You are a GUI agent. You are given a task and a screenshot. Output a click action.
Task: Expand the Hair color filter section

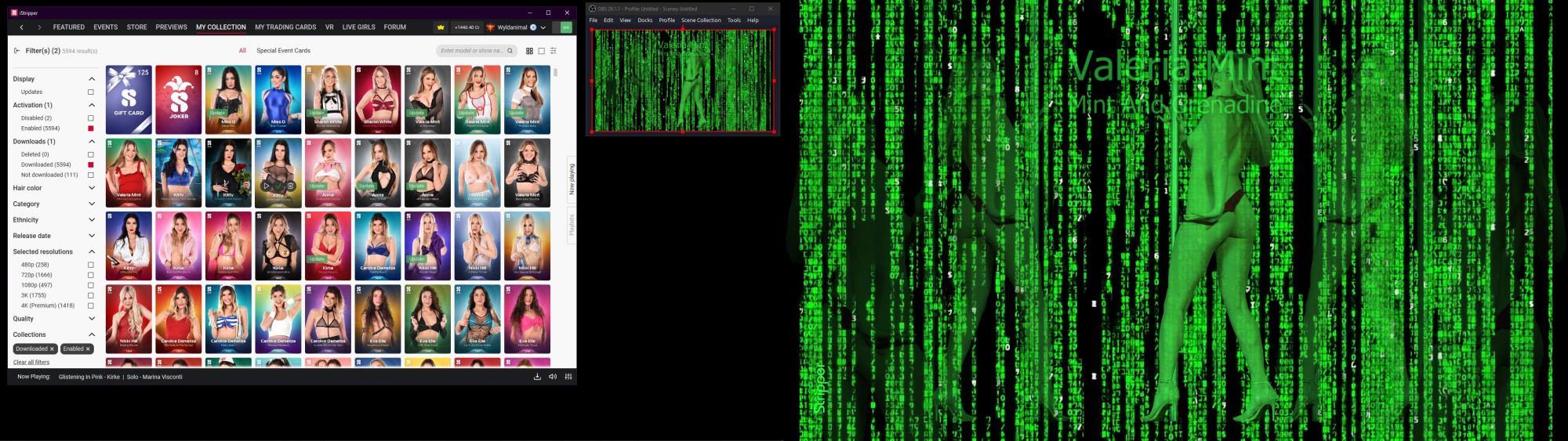coord(92,188)
